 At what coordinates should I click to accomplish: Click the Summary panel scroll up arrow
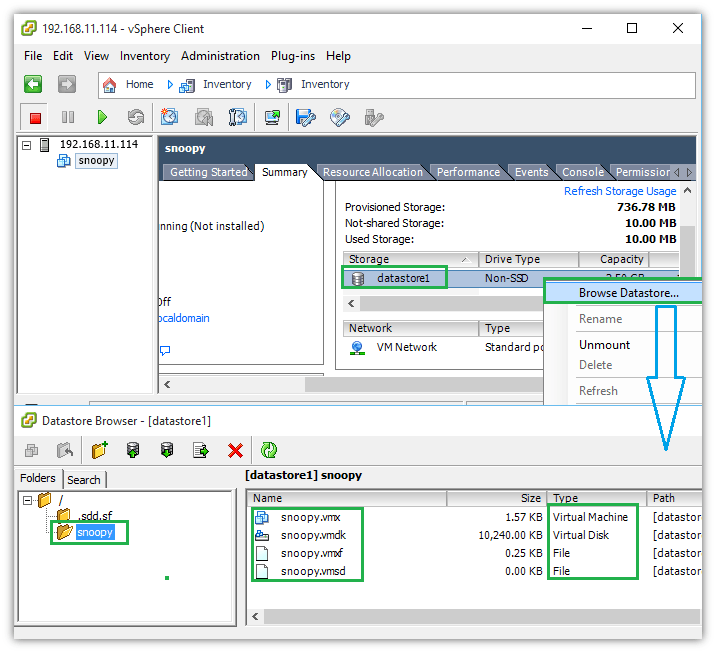click(x=687, y=191)
